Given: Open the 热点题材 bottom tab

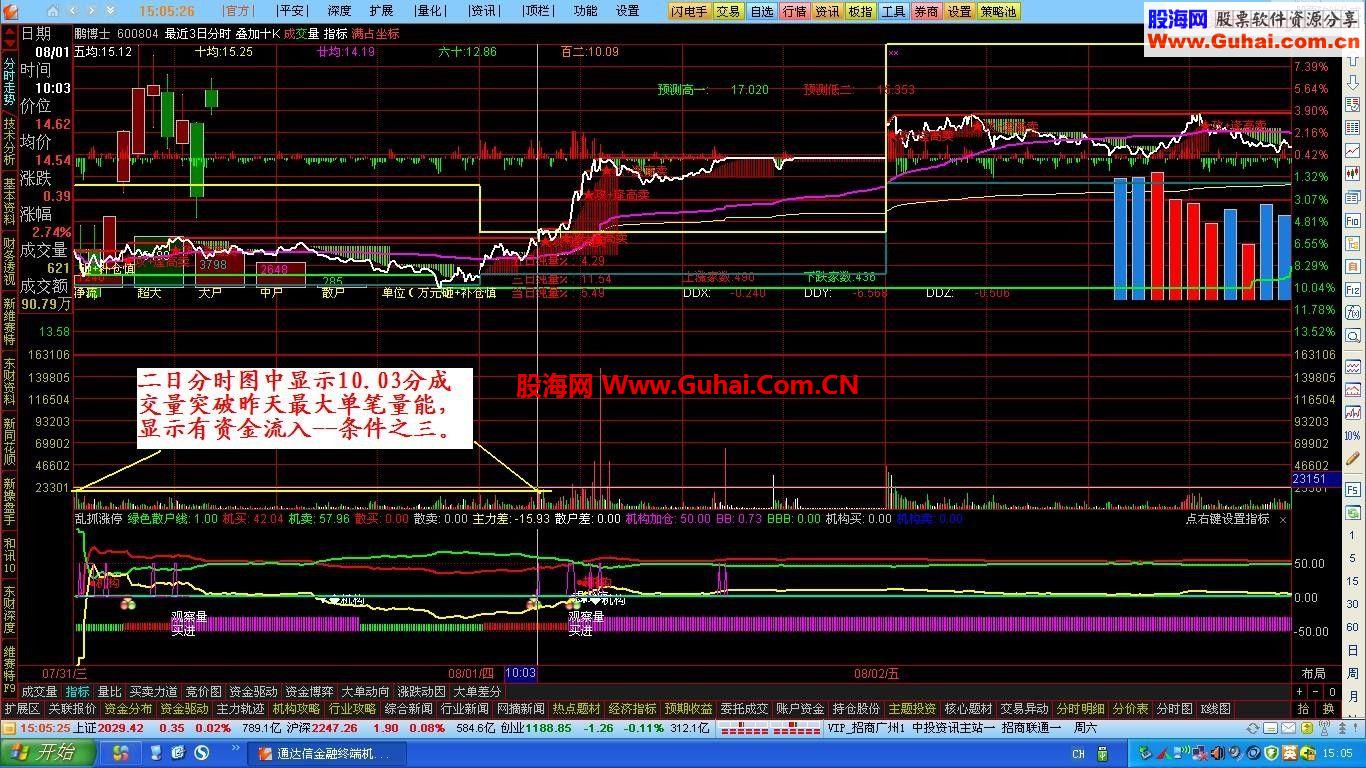Looking at the screenshot, I should pos(576,709).
